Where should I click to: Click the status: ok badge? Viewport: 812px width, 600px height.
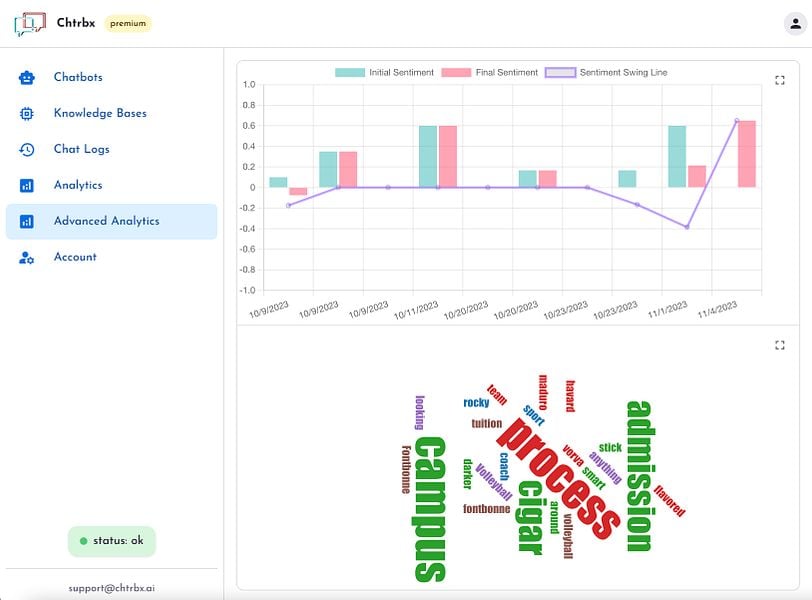click(x=112, y=542)
